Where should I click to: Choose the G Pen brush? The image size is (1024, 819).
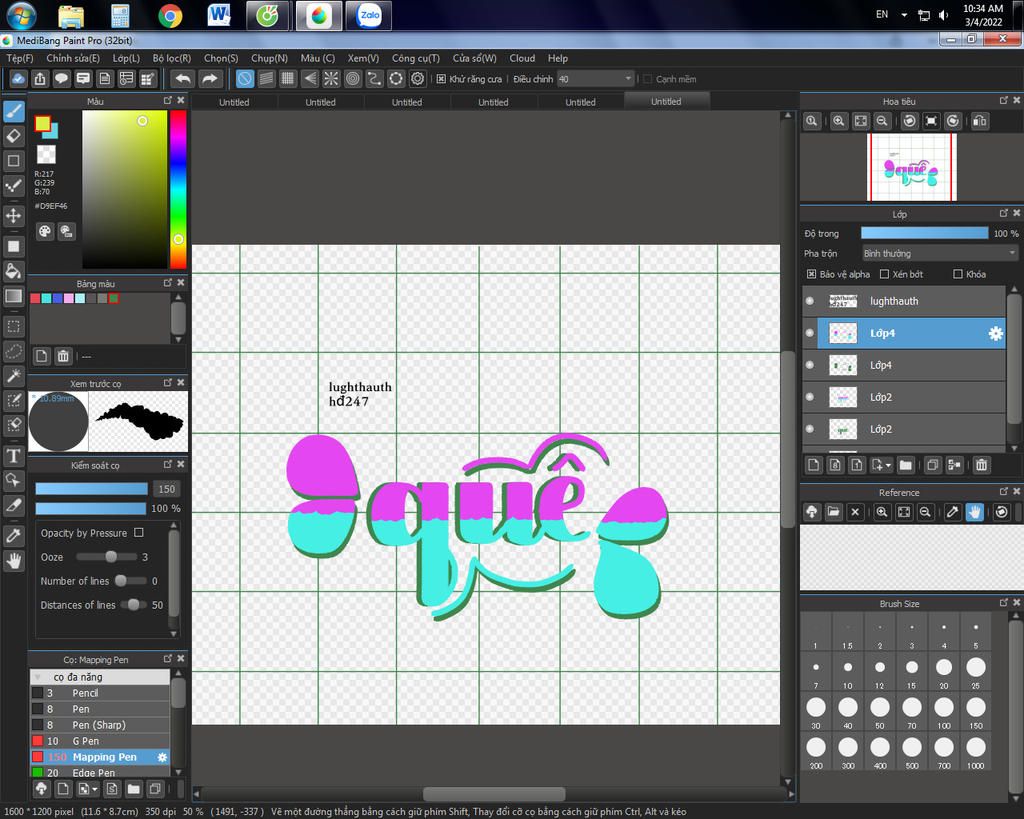[x=100, y=741]
